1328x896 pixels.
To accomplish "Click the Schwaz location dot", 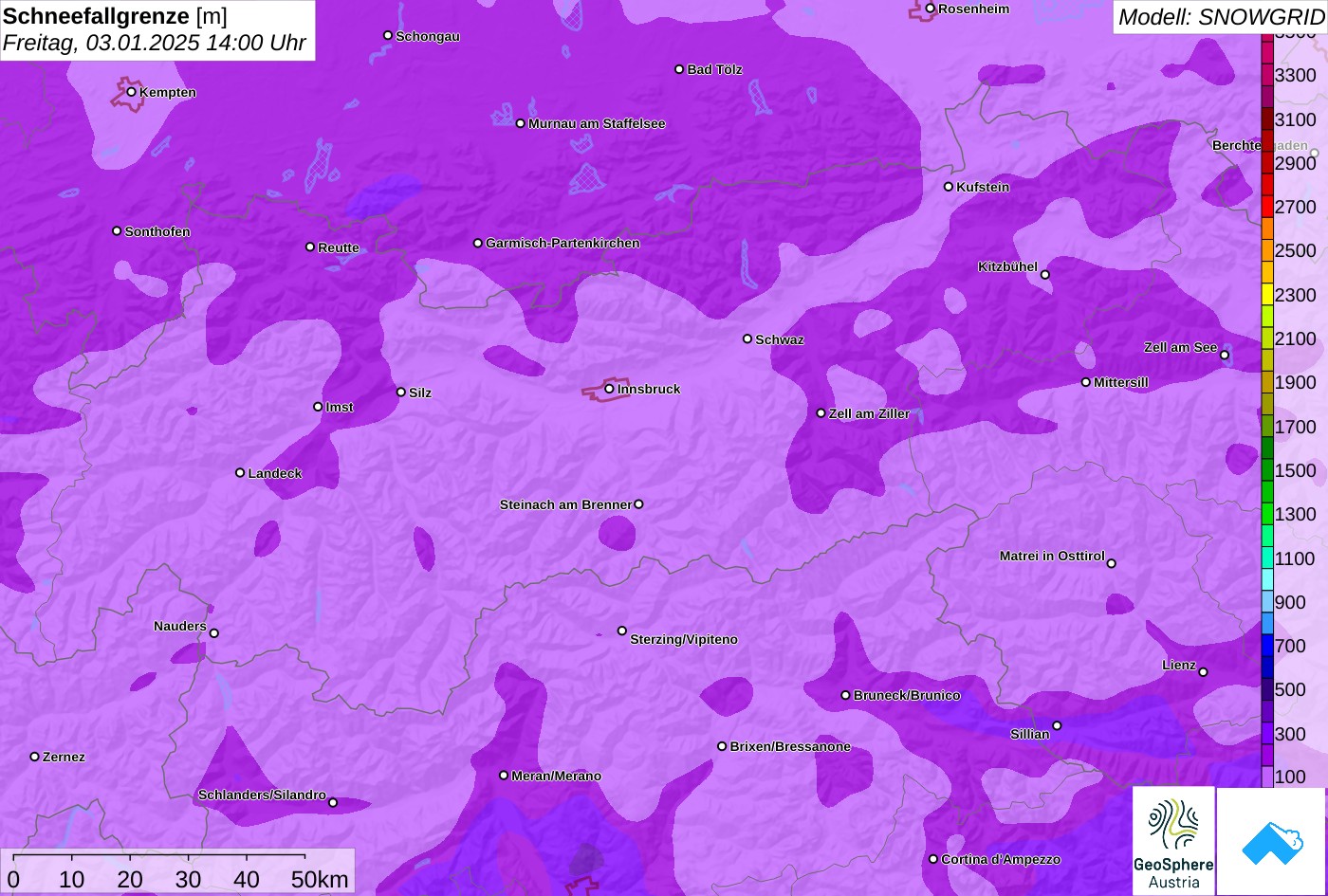I will 747,338.
